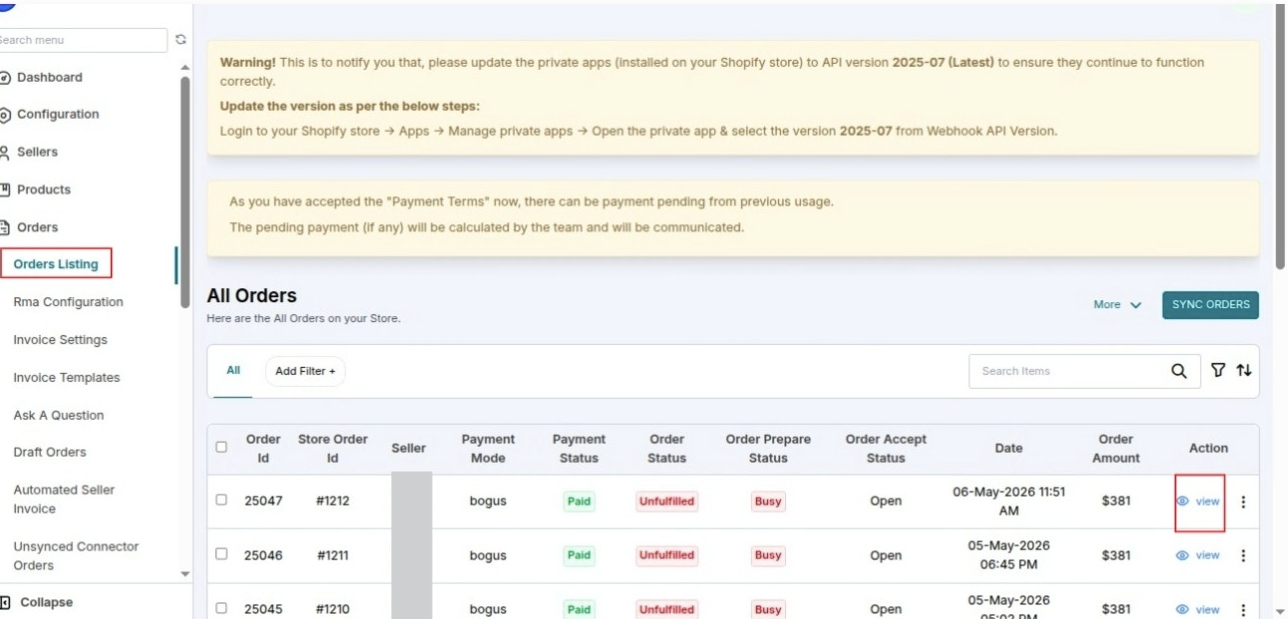
Task: Click view link for order 25047
Action: click(1208, 502)
